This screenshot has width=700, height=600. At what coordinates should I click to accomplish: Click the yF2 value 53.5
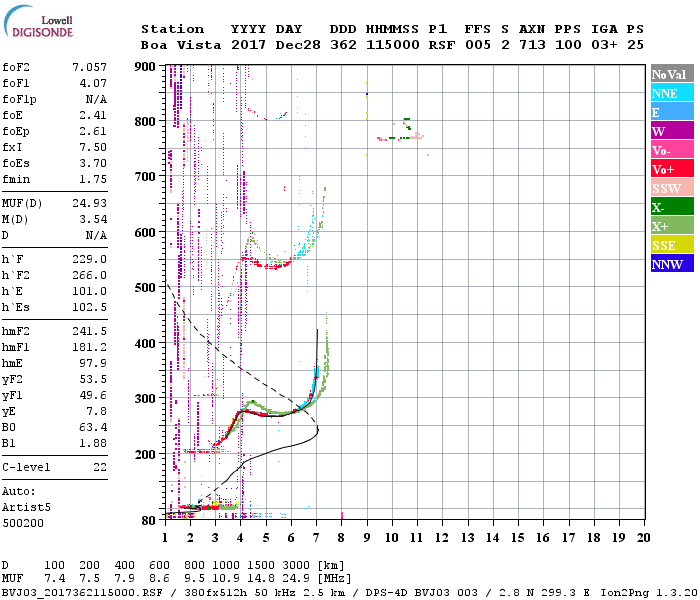pos(93,379)
